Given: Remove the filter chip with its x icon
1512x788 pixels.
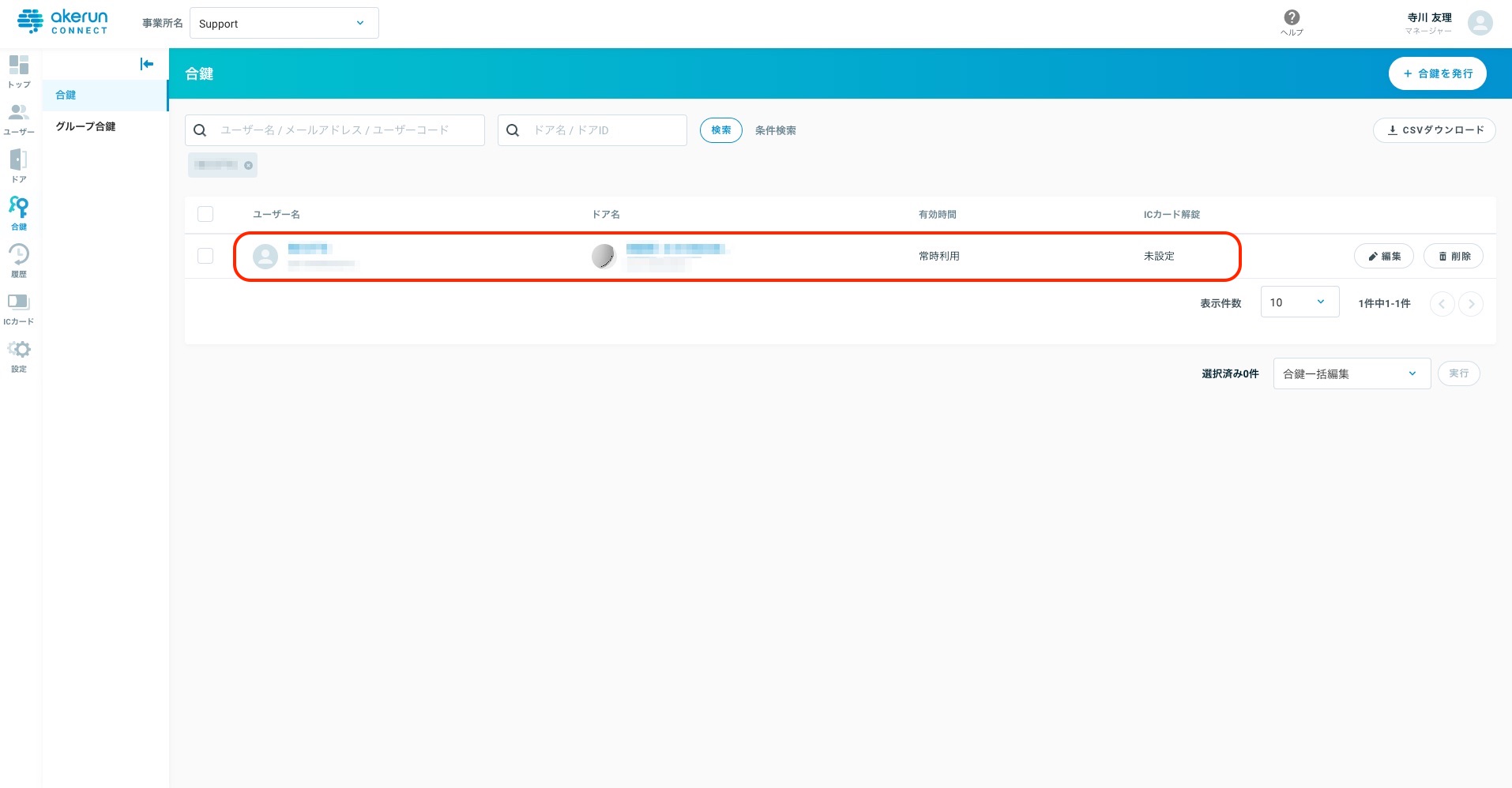Looking at the screenshot, I should tap(248, 165).
